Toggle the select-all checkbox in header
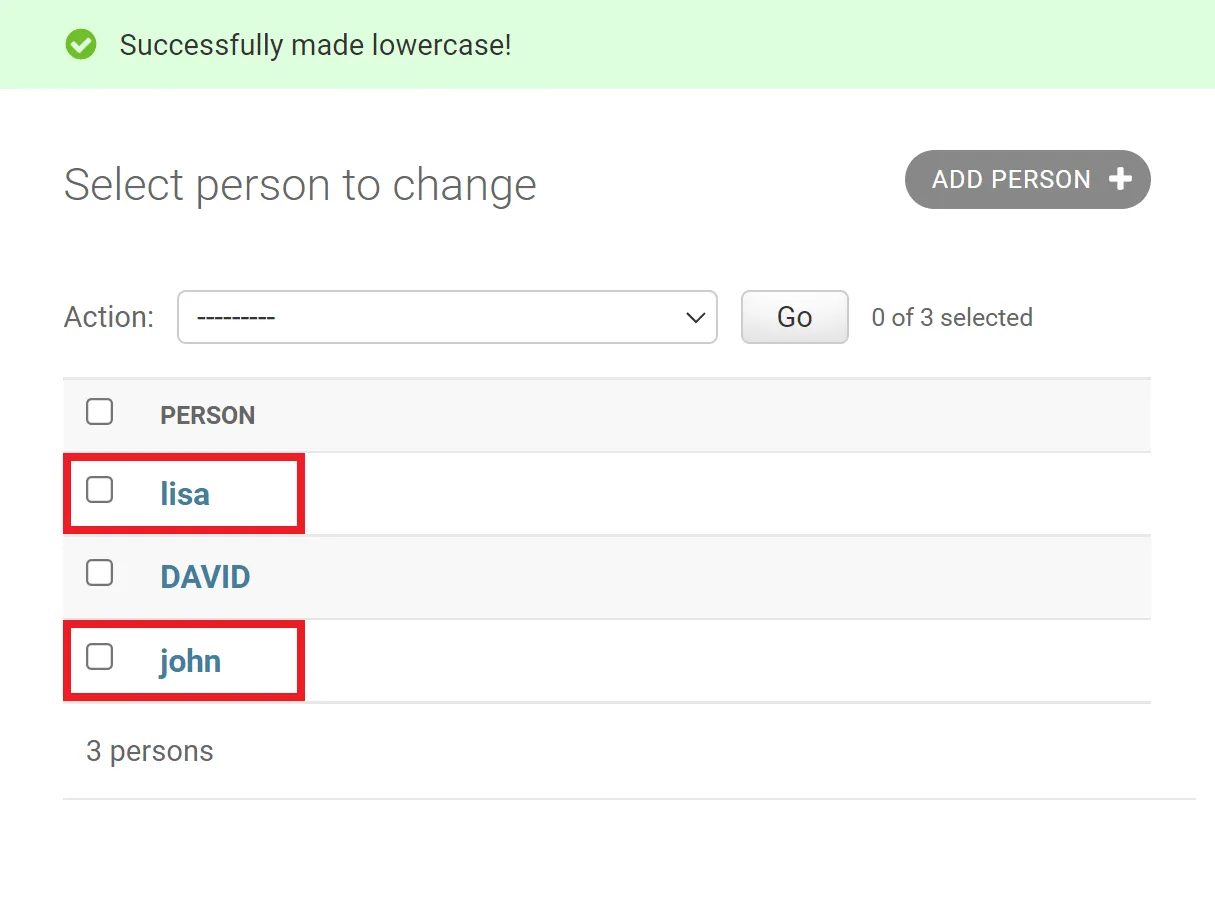This screenshot has width=1215, height=897. (x=99, y=412)
